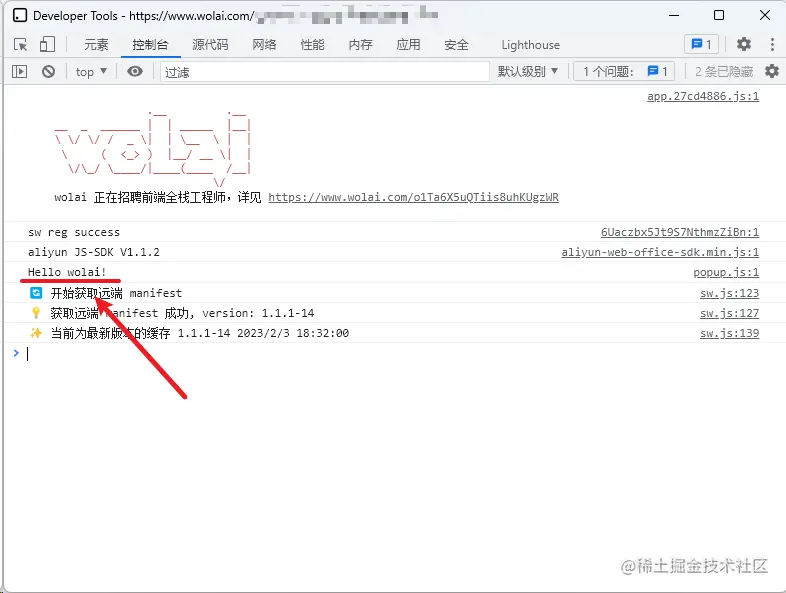The width and height of the screenshot is (786, 593).
Task: Click the 1 个问题 issues button
Action: (x=624, y=72)
